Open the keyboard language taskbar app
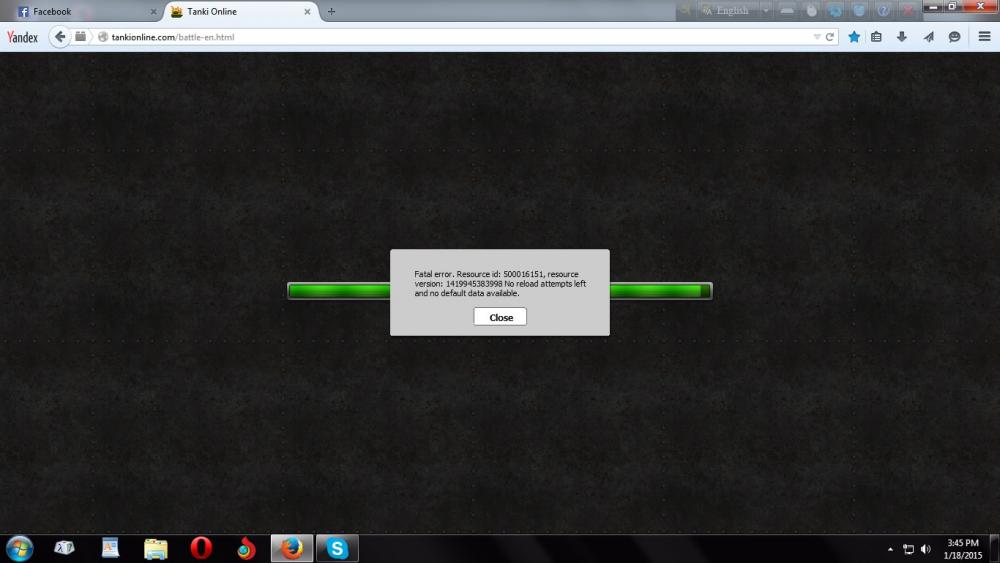 click(x=64, y=548)
